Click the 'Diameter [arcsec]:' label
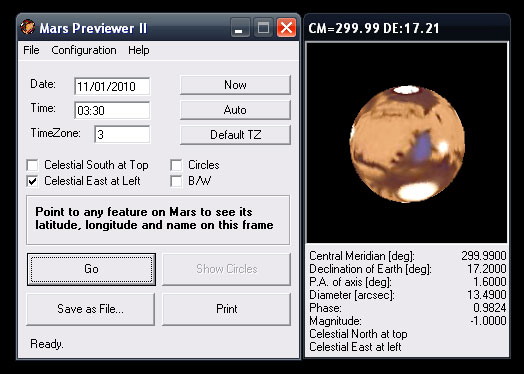Image resolution: width=524 pixels, height=374 pixels. point(352,295)
